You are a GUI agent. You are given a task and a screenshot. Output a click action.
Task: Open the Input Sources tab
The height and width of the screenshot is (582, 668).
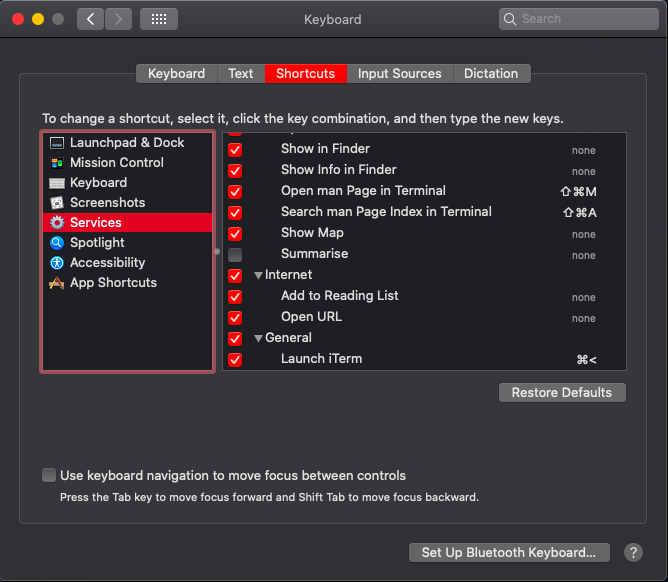[400, 74]
